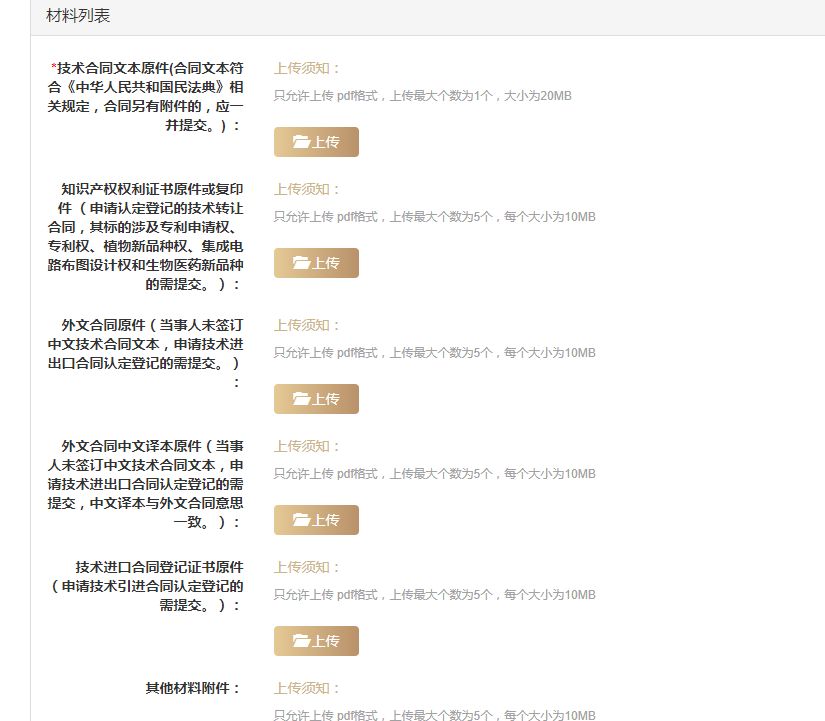Click the 上传须知 label in the first section
This screenshot has height=721, width=825.
click(302, 66)
